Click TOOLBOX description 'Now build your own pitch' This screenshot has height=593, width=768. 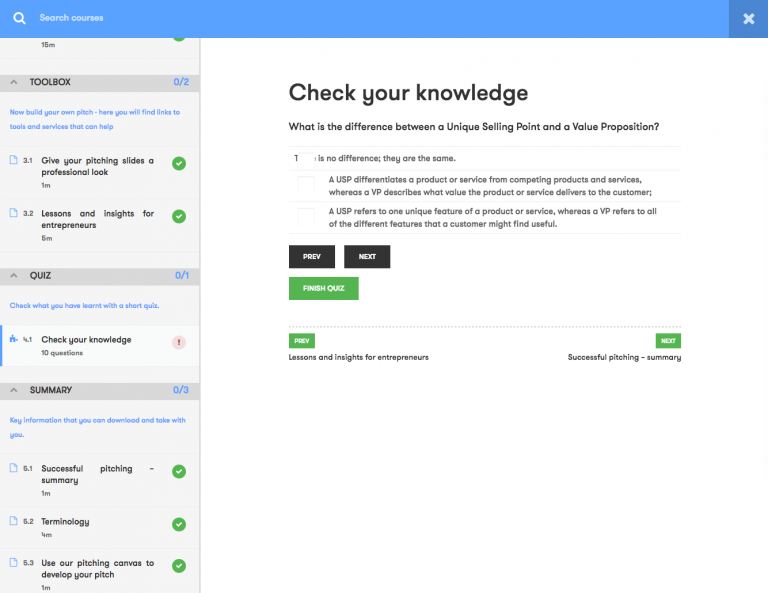coord(95,119)
